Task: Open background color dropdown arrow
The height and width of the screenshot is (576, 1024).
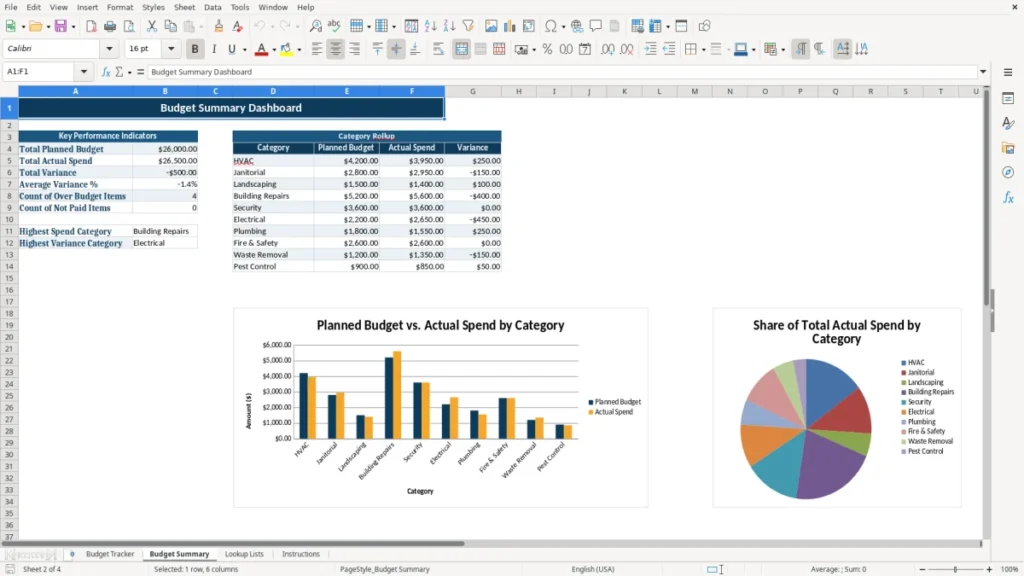Action: pyautogui.click(x=299, y=50)
